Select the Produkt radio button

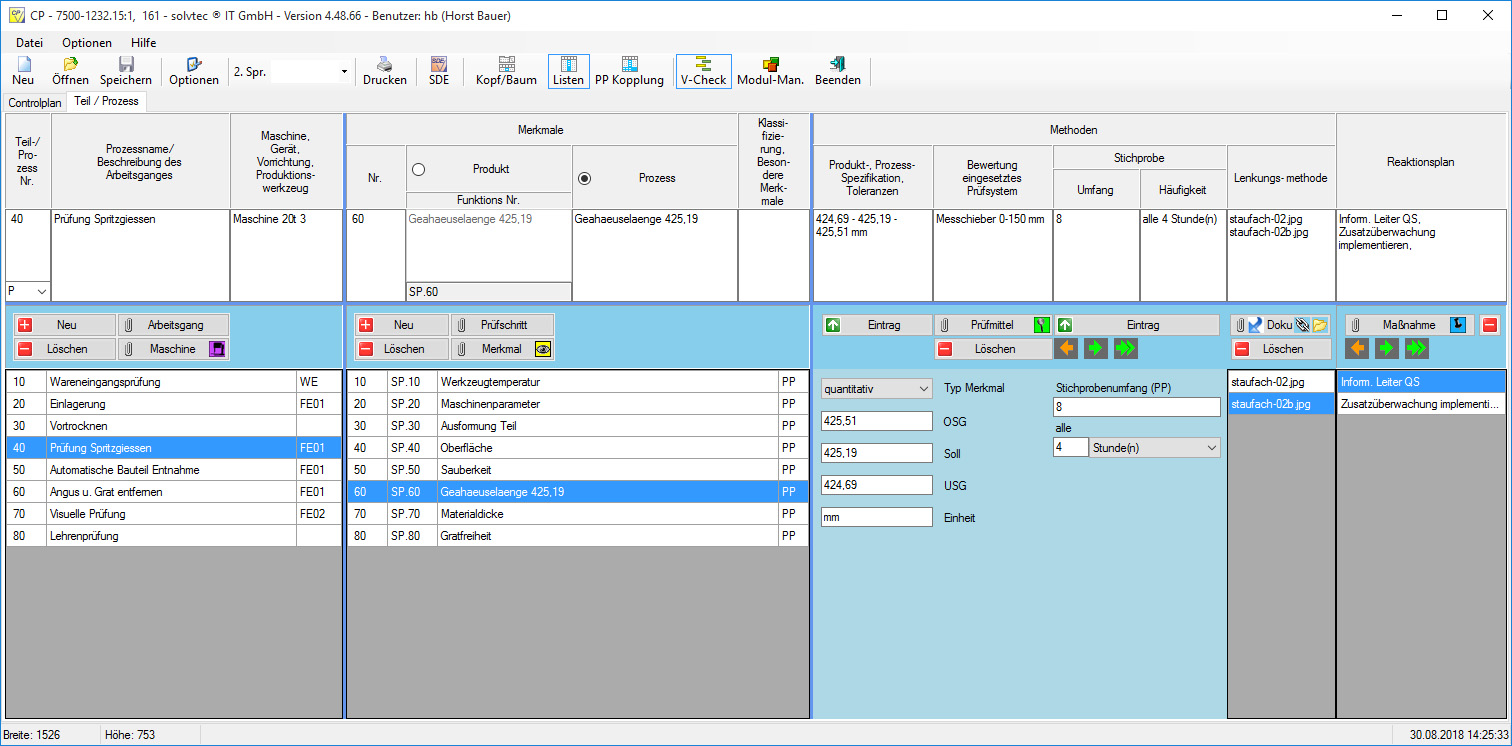click(x=419, y=170)
